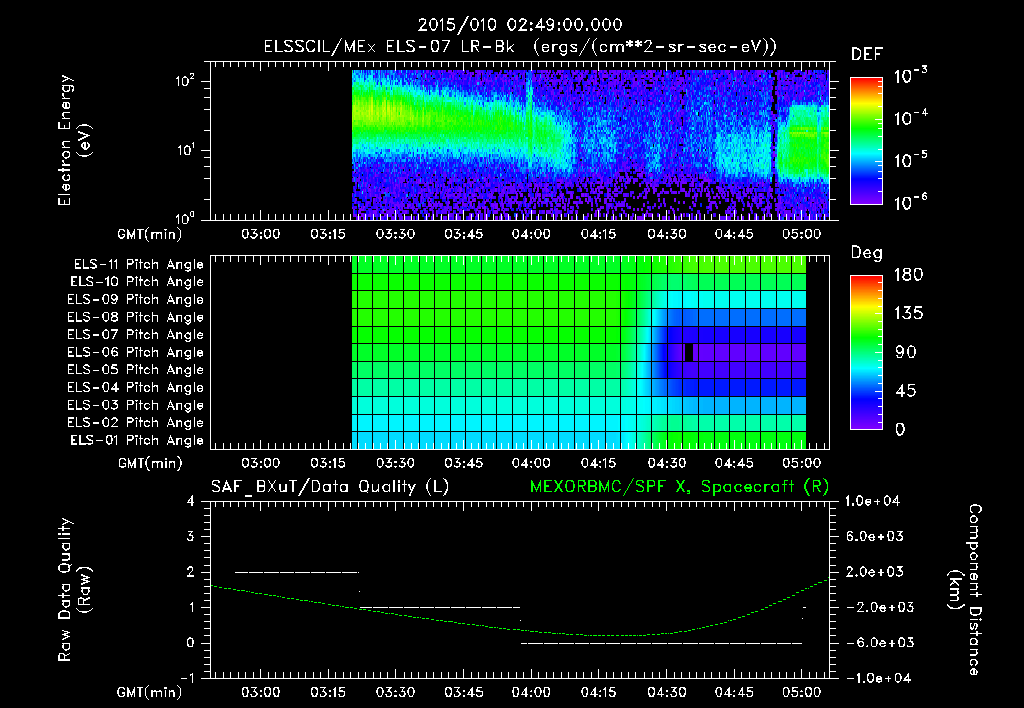
Task: Click the DEF rainbow color scale bar
Action: click(x=867, y=141)
